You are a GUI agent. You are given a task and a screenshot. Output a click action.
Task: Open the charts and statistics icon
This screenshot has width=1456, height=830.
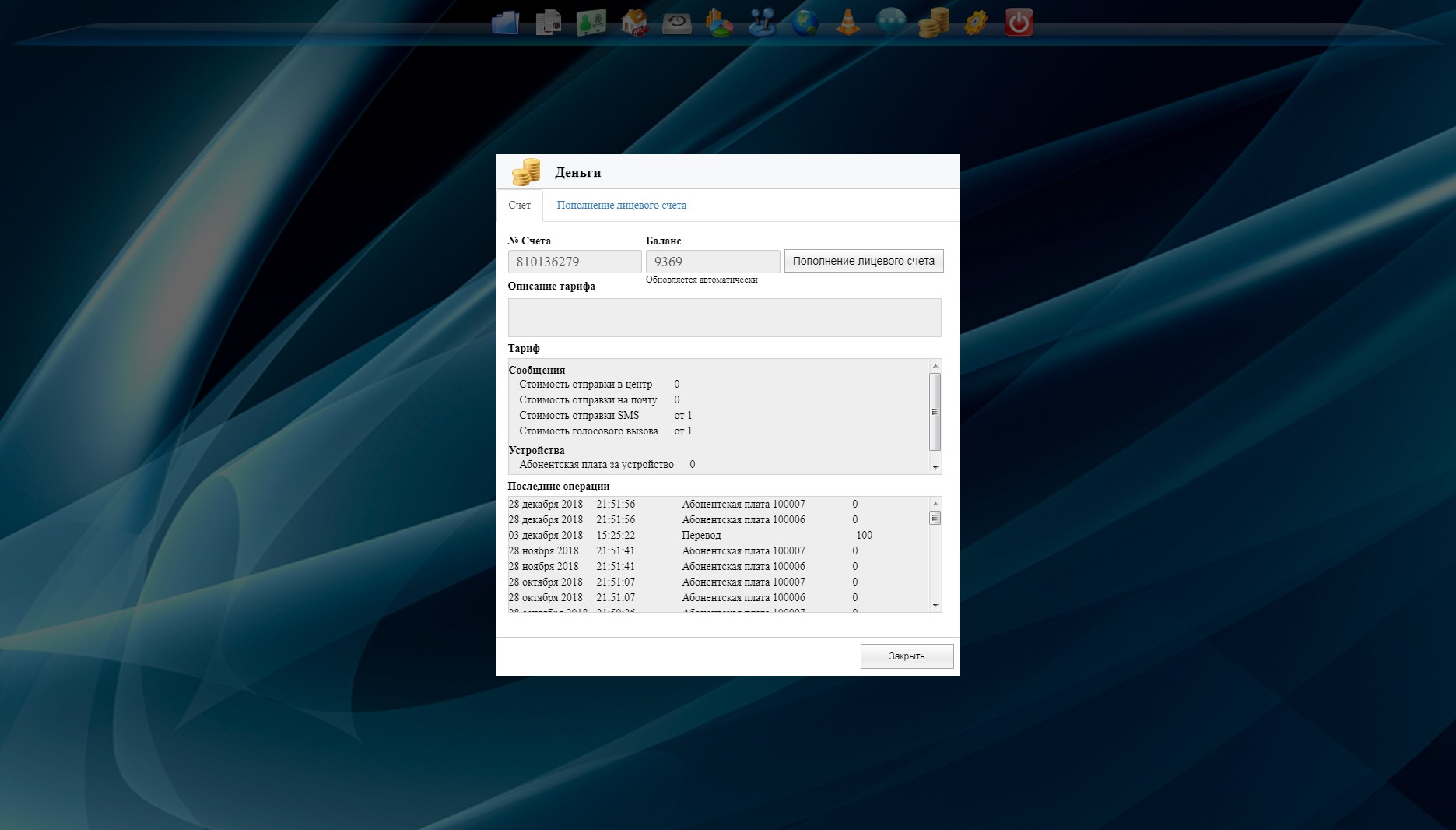[720, 22]
